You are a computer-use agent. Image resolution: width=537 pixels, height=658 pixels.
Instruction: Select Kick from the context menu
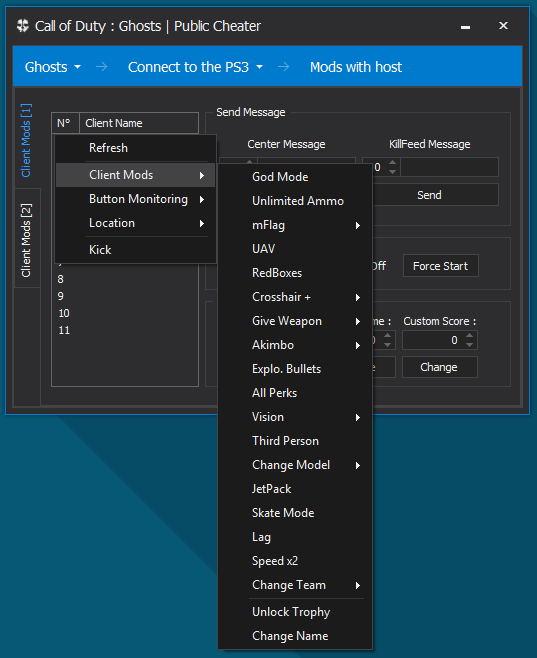pyautogui.click(x=136, y=250)
